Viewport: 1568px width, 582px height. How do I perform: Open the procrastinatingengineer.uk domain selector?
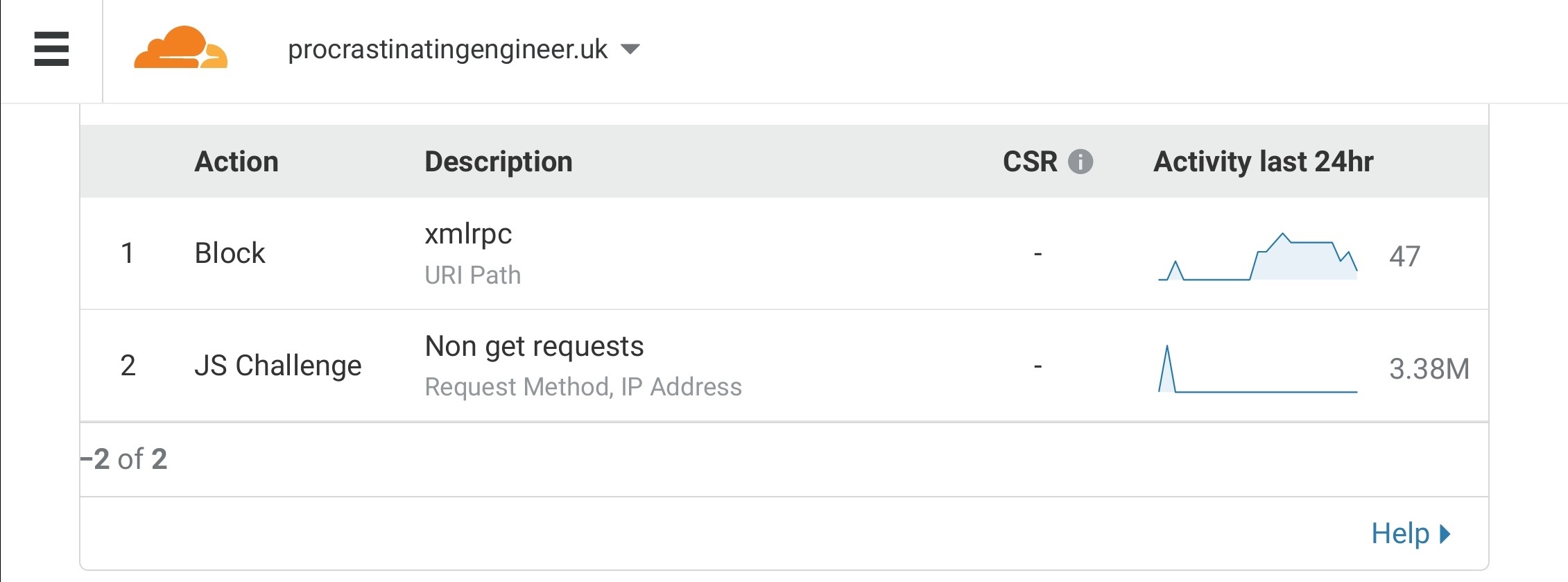(447, 49)
